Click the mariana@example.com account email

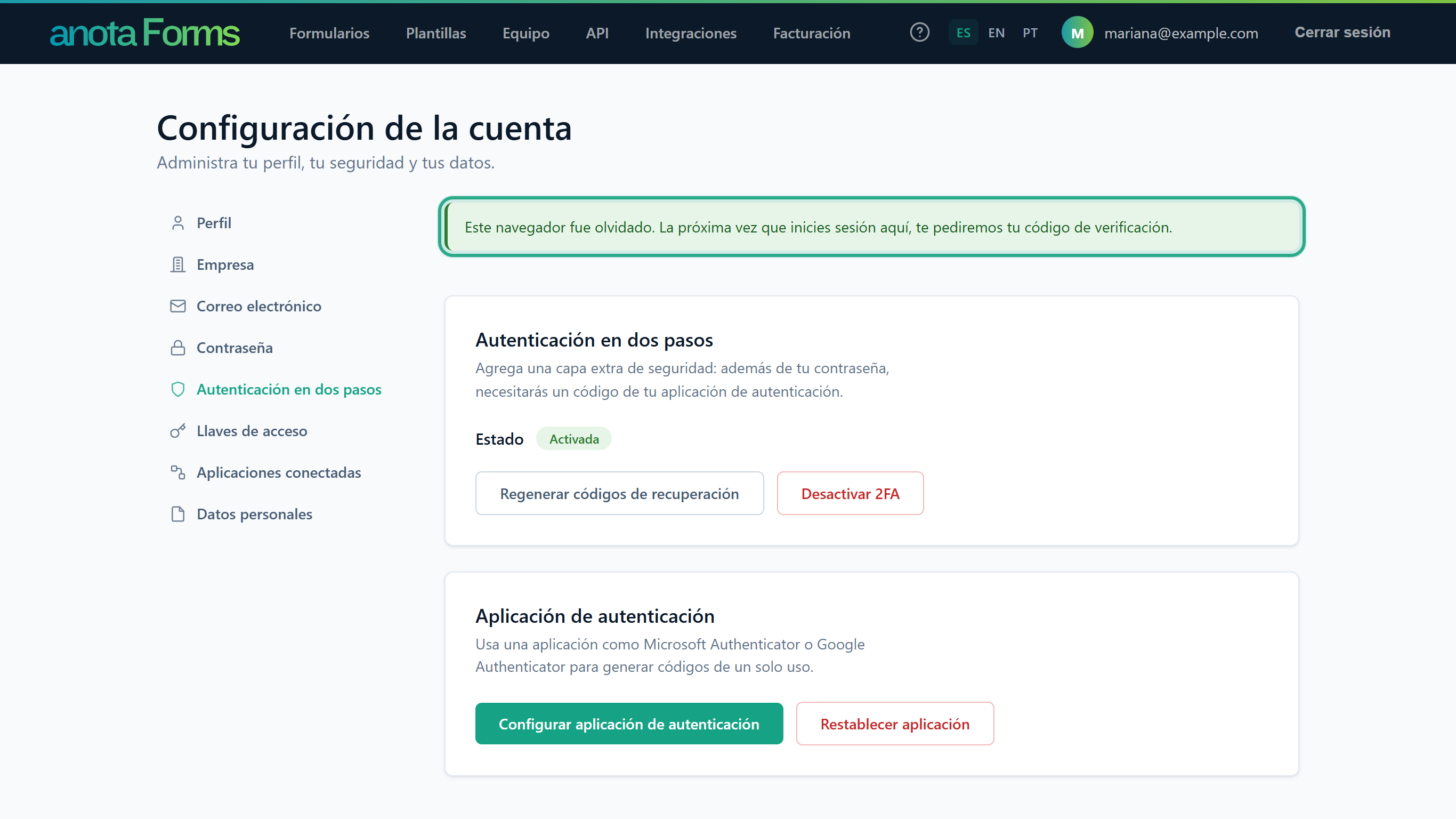1181,33
